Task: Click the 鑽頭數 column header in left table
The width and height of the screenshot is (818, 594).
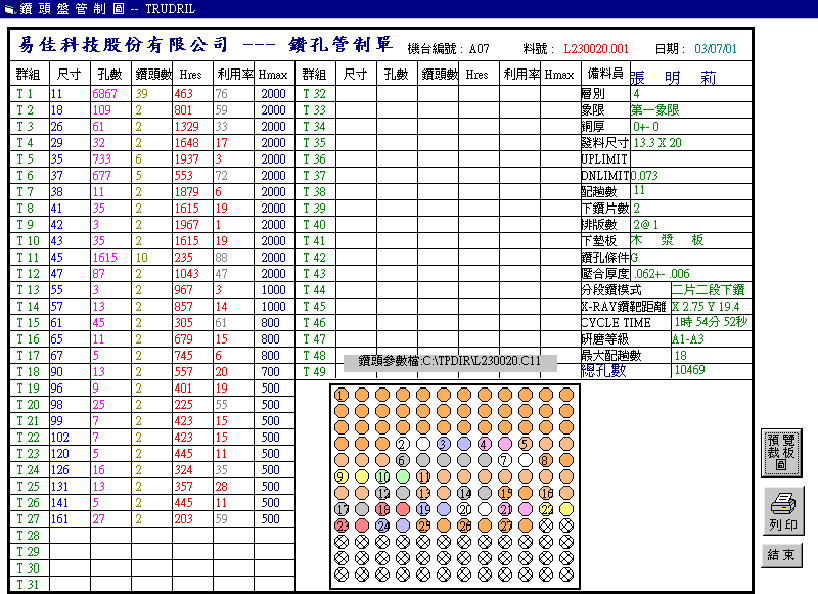Action: point(153,75)
